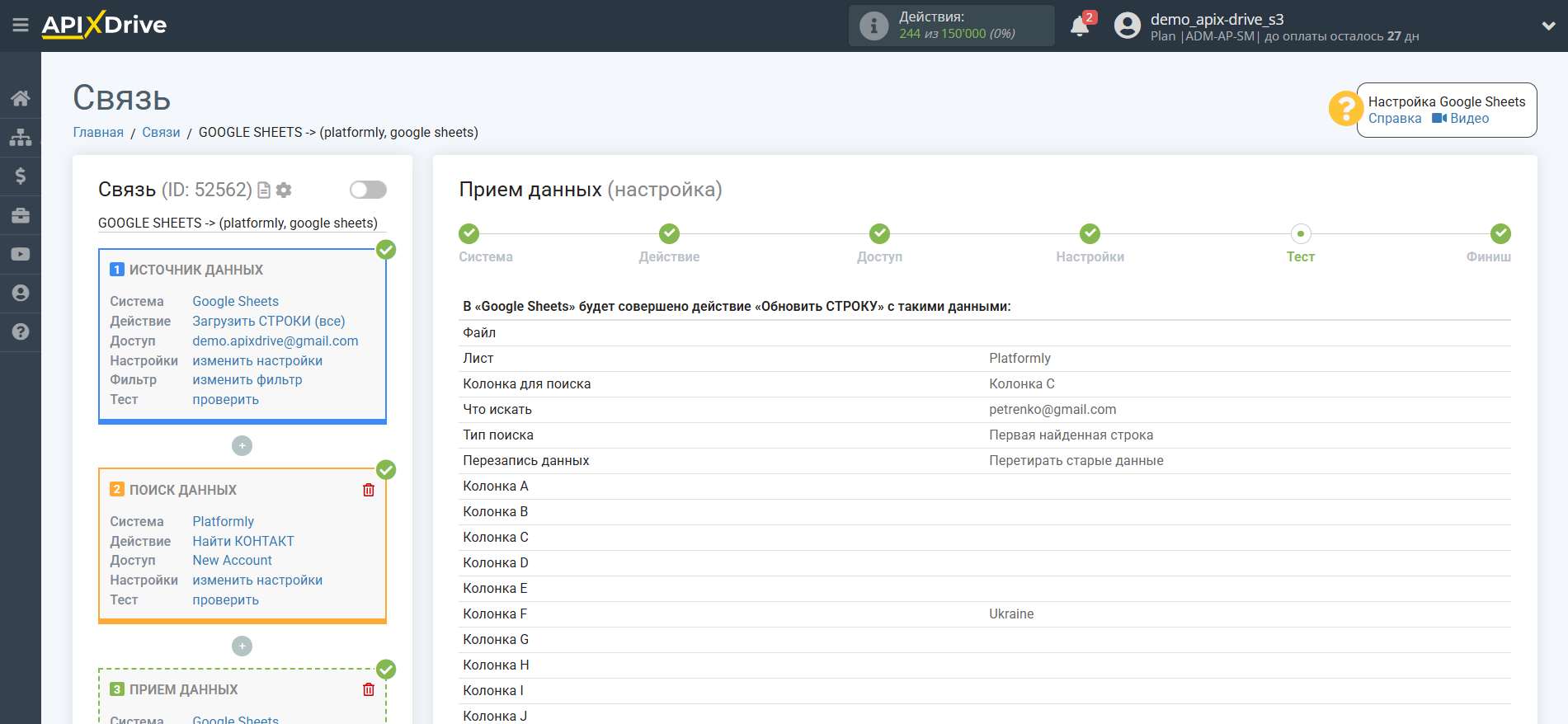Click проверить in source data block
This screenshot has width=1568, height=724.
pos(226,399)
